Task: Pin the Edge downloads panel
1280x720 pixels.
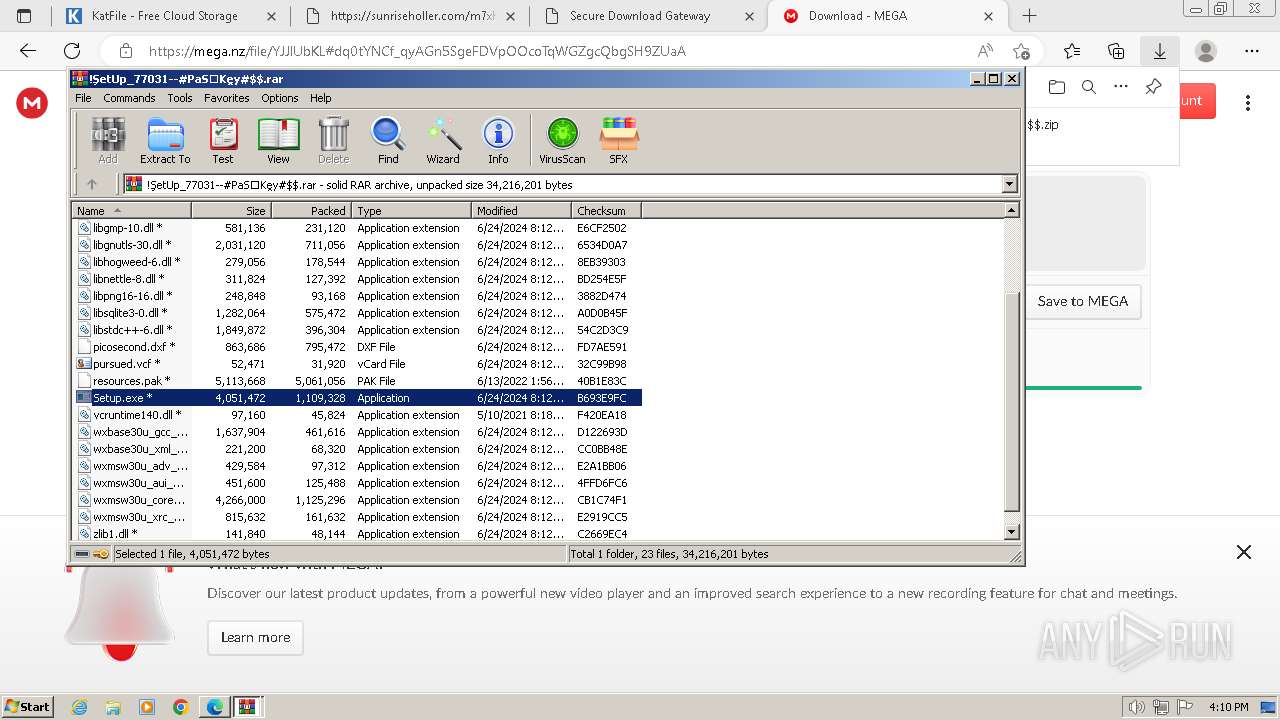Action: click(1153, 87)
